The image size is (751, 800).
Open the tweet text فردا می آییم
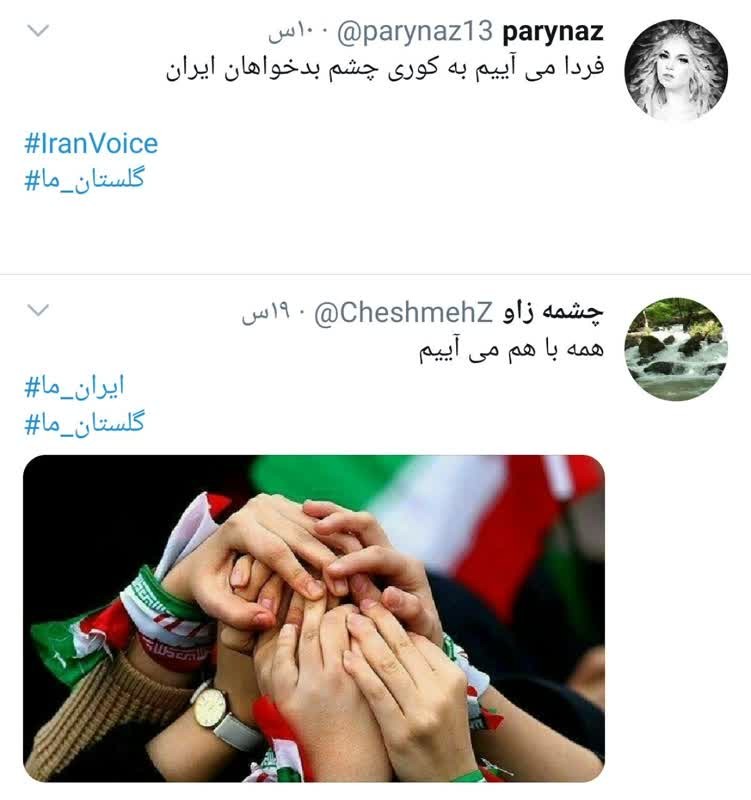(x=385, y=69)
